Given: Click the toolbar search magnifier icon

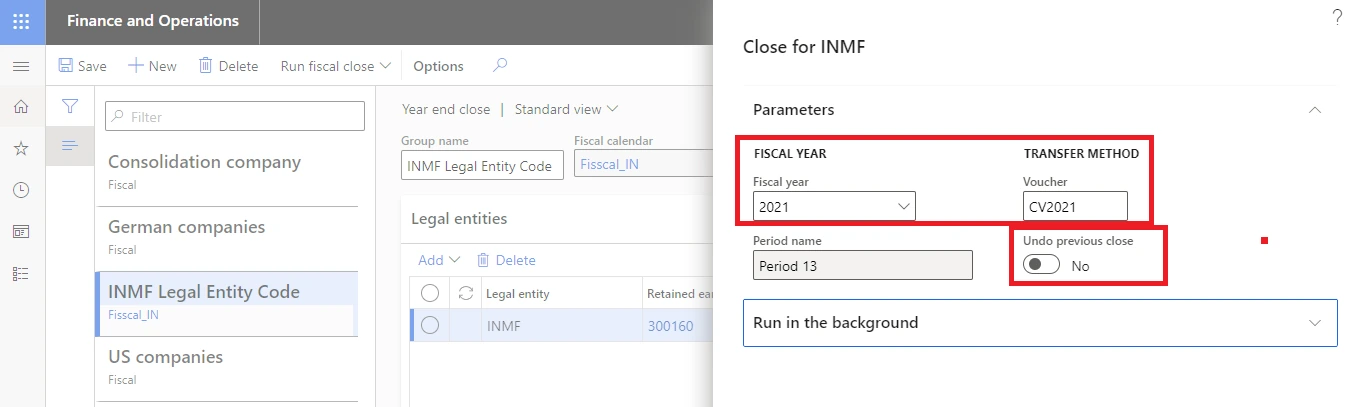Looking at the screenshot, I should point(501,66).
